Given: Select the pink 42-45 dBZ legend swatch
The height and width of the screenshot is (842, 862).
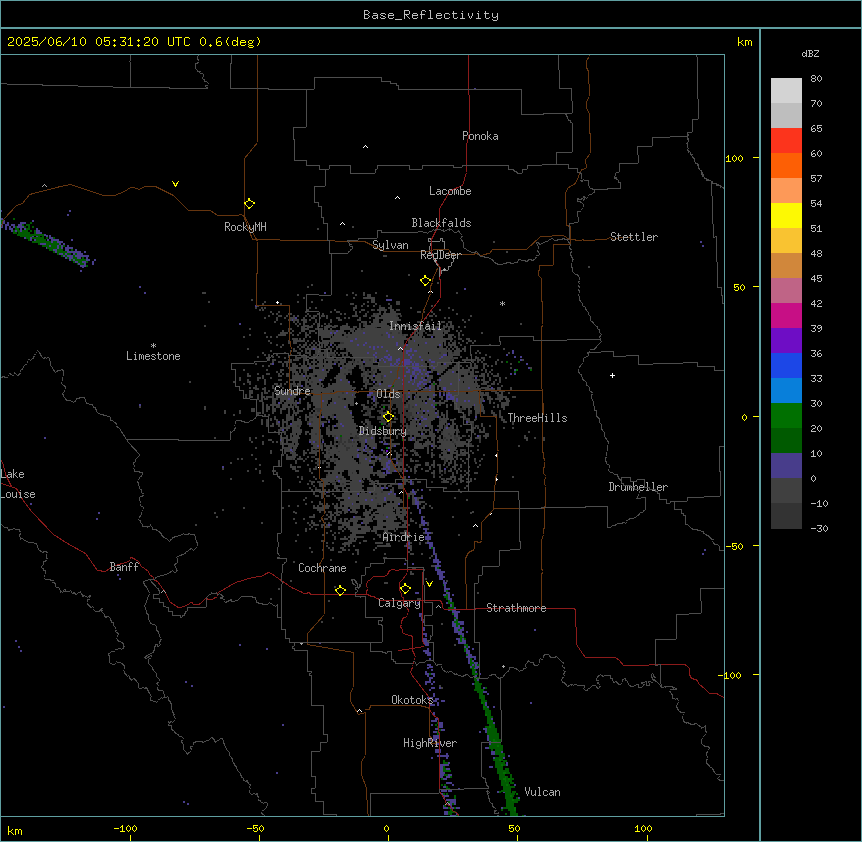Looking at the screenshot, I should (x=786, y=291).
